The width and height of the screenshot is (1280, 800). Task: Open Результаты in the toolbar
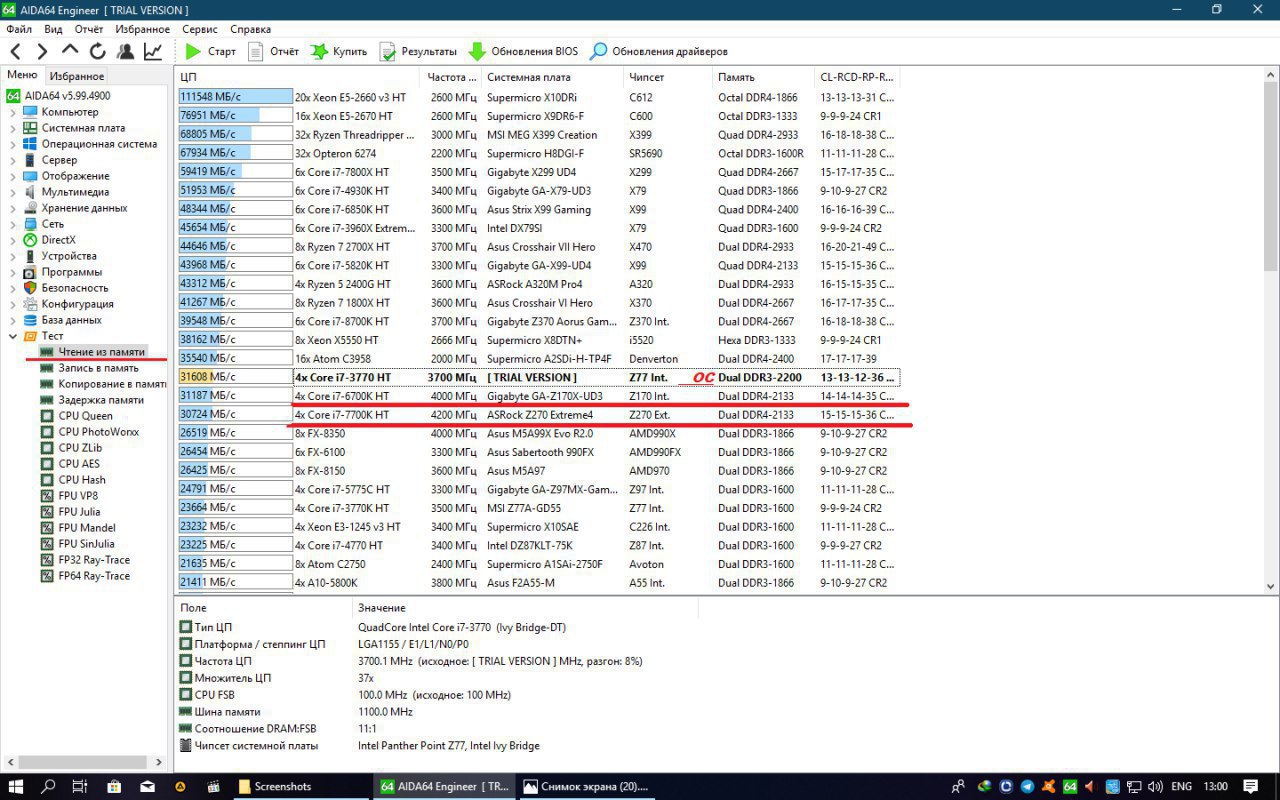click(x=418, y=51)
